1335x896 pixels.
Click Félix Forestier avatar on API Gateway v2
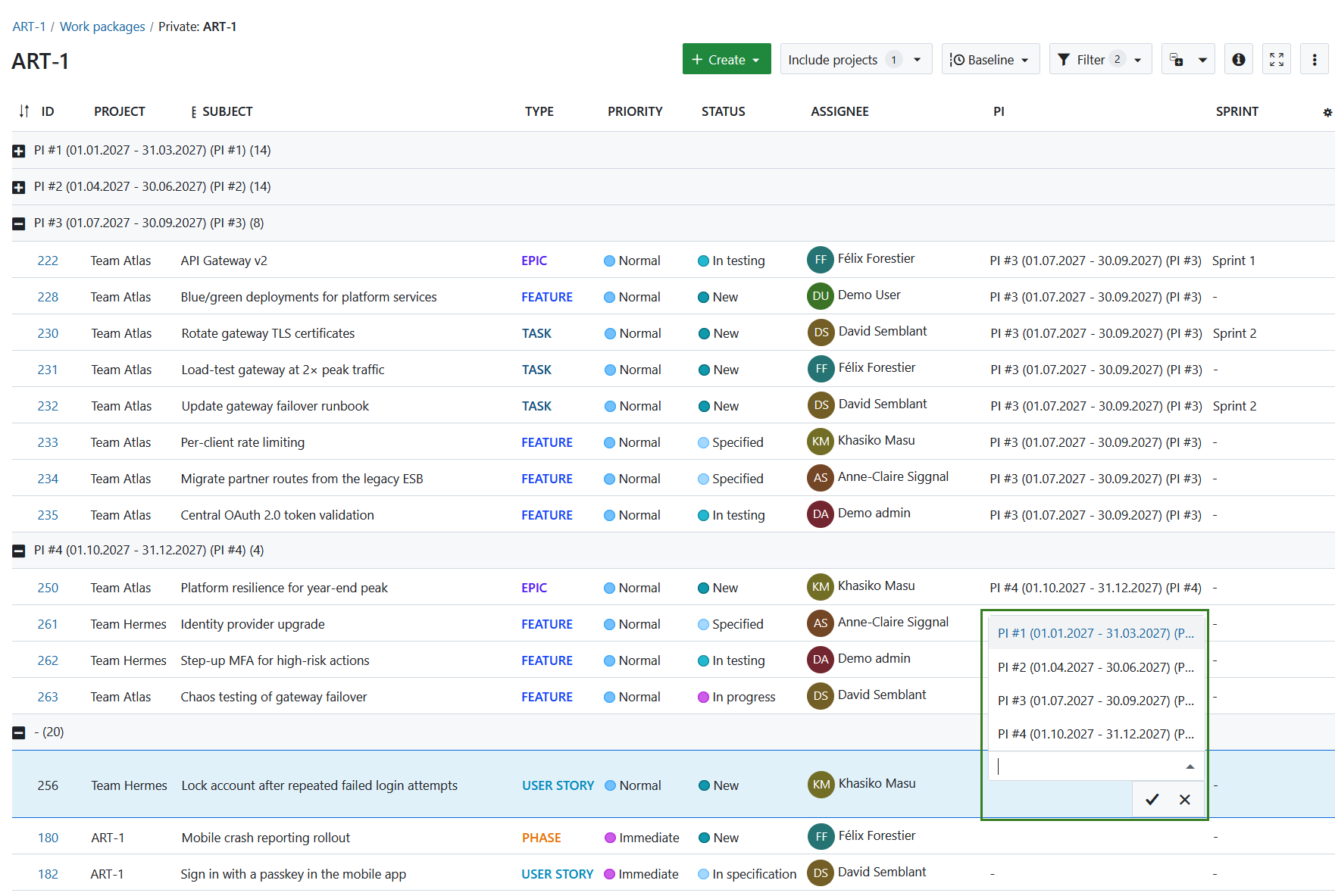point(821,260)
